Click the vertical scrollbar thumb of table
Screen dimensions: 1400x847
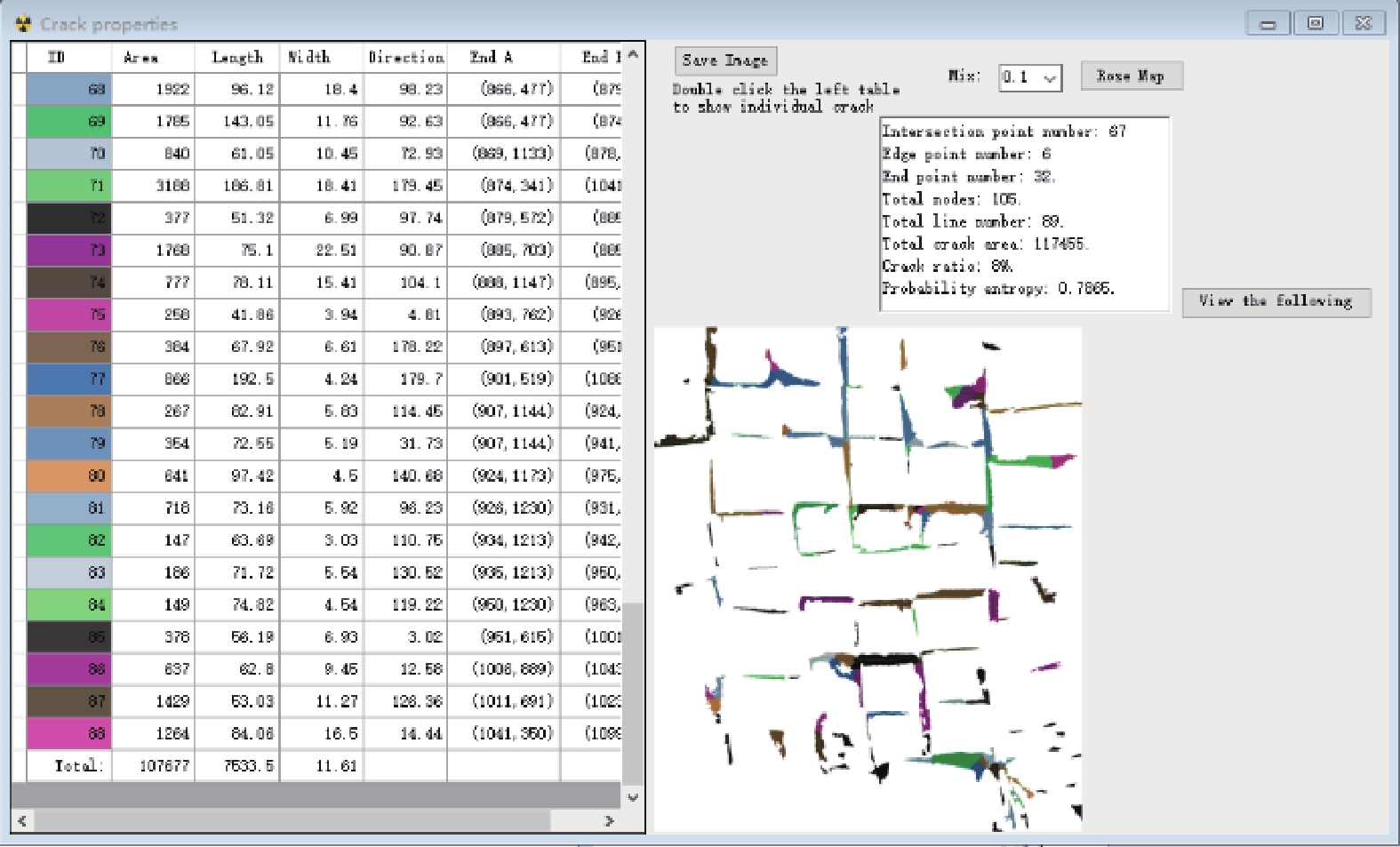[x=633, y=693]
